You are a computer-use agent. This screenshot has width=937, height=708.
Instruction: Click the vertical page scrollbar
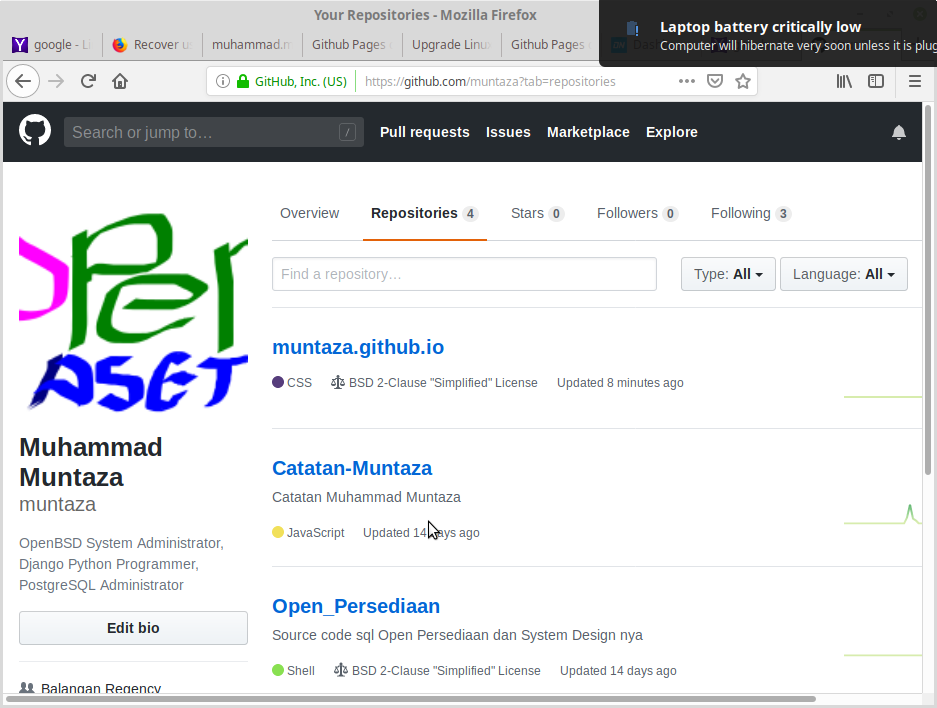[x=930, y=300]
